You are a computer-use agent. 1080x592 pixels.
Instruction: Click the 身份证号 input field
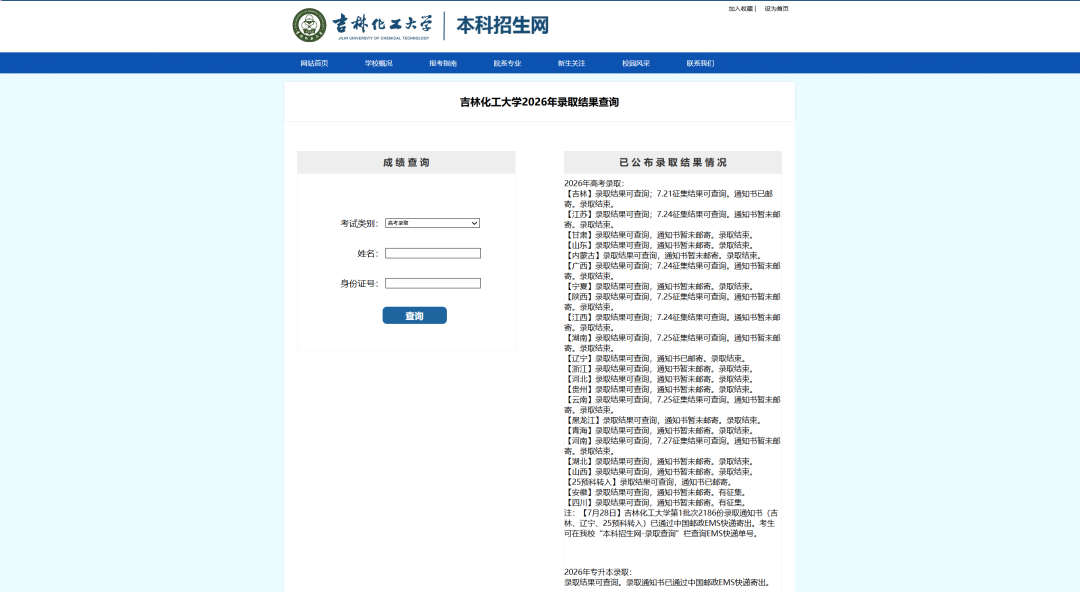tap(433, 283)
